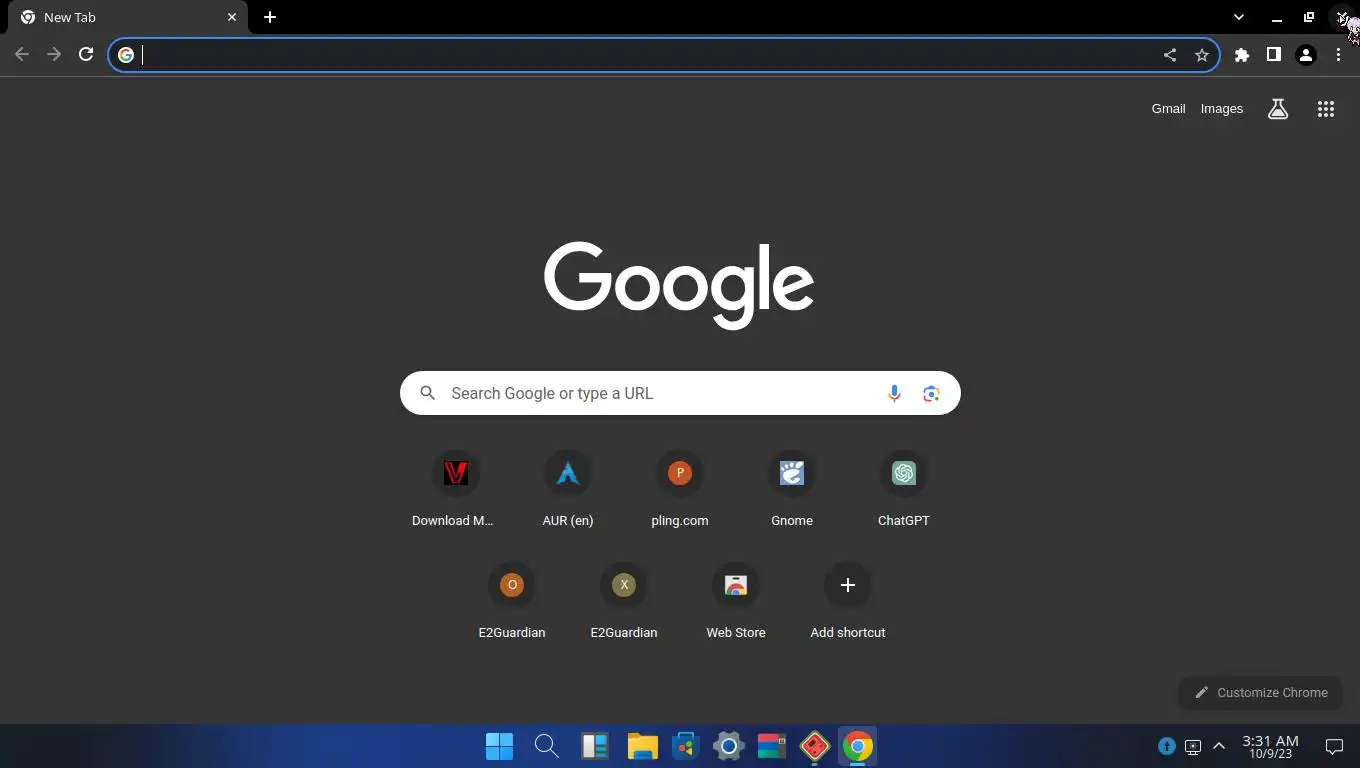Image resolution: width=1360 pixels, height=768 pixels.
Task: Start voice search with the microphone
Action: click(x=894, y=393)
